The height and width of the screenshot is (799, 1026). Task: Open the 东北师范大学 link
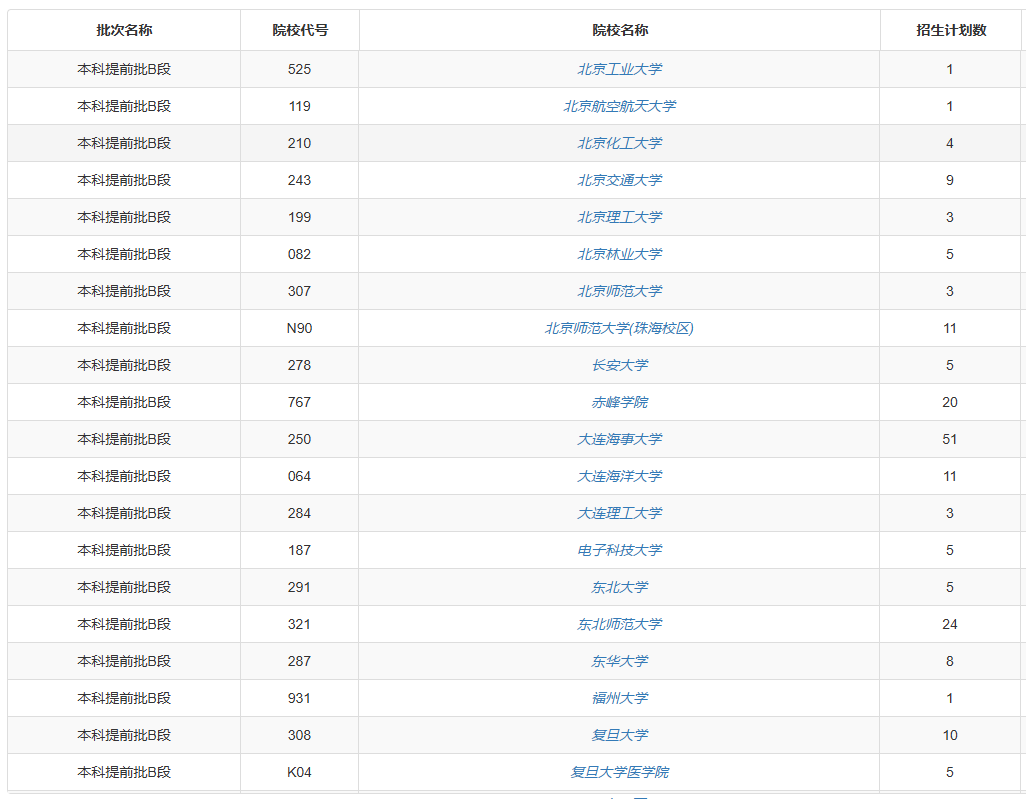coord(620,624)
